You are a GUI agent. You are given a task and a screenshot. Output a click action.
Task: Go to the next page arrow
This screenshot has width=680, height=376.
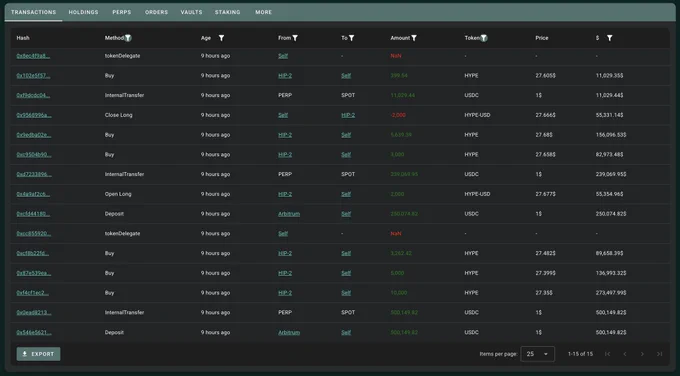[x=642, y=354]
